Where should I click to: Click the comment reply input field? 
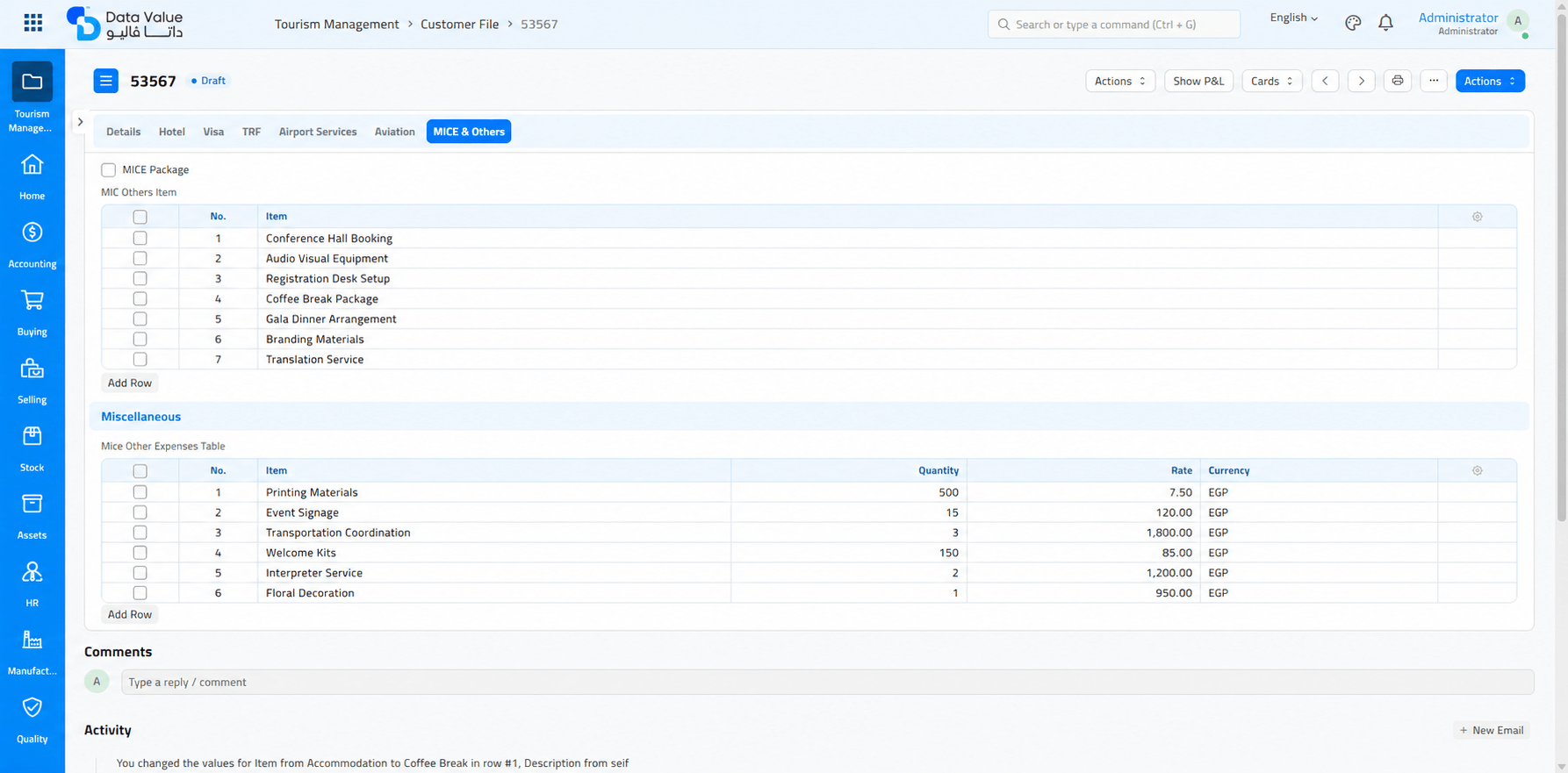(827, 682)
